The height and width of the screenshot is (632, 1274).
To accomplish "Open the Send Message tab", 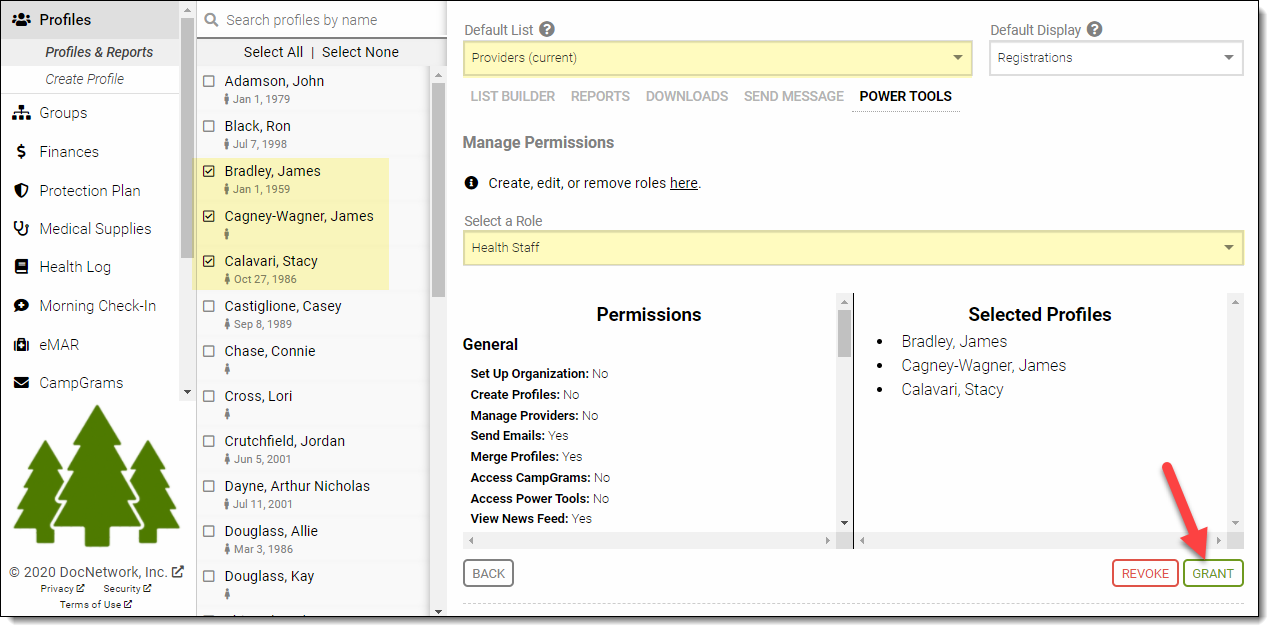I will pos(793,97).
